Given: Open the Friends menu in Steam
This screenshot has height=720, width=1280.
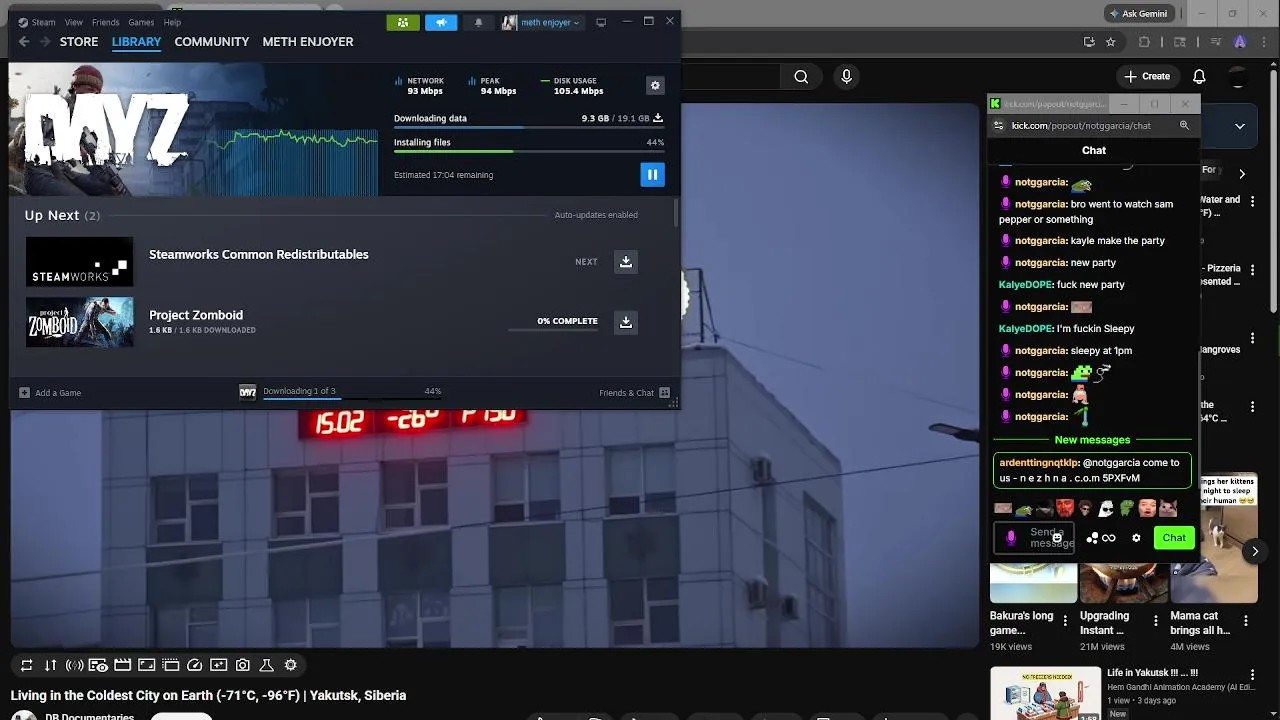Looking at the screenshot, I should [x=105, y=22].
